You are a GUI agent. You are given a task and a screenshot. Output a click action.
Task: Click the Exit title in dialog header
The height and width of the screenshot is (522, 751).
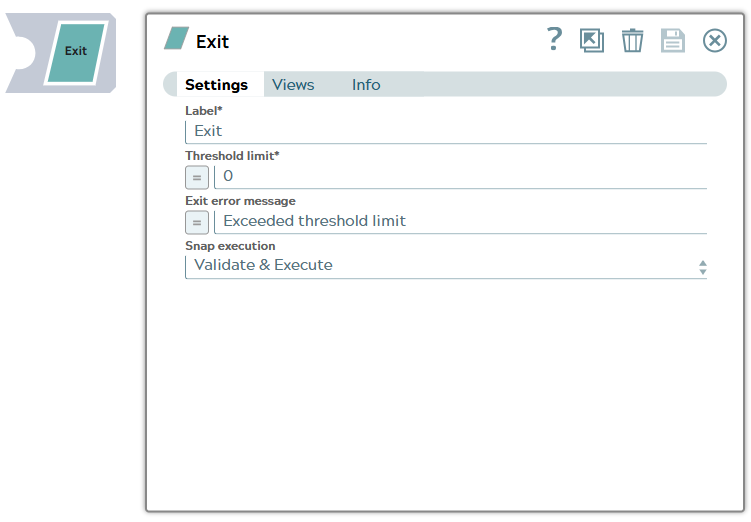(x=213, y=41)
